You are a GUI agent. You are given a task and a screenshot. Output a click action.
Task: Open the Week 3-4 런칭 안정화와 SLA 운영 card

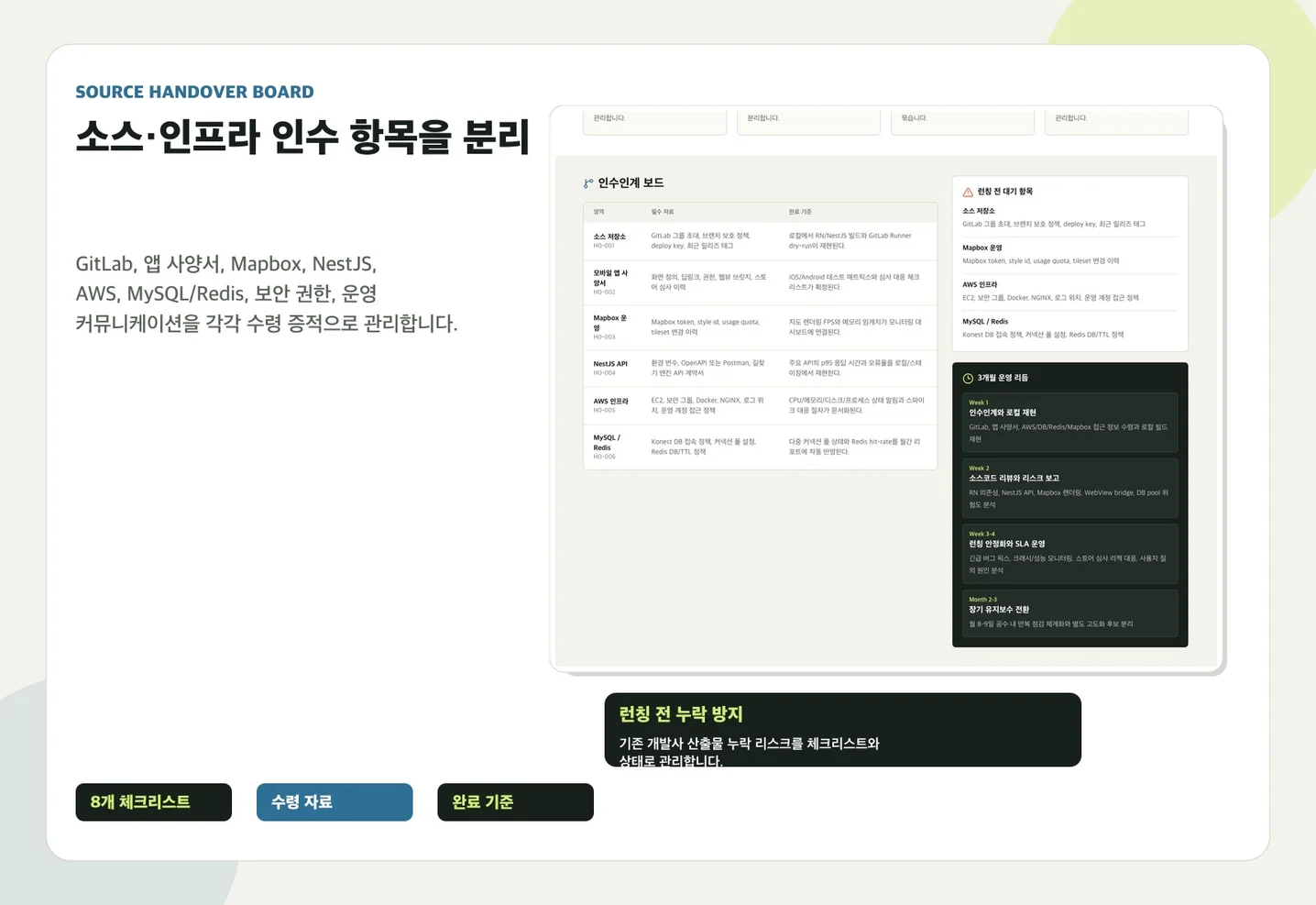pos(1069,554)
